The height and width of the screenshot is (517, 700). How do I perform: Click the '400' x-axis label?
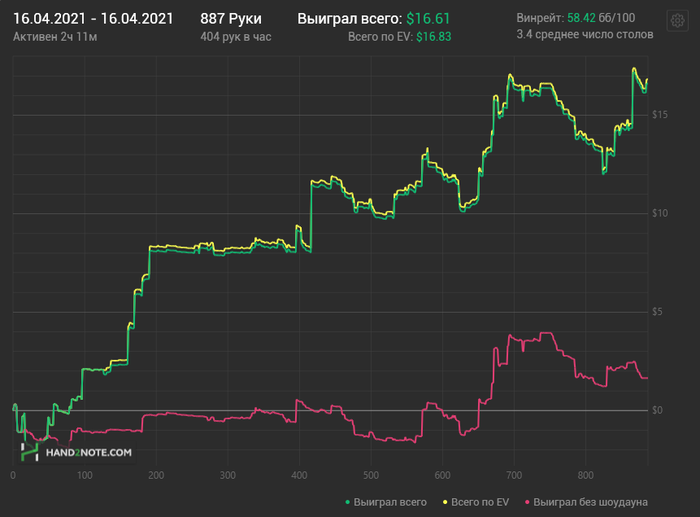(299, 475)
